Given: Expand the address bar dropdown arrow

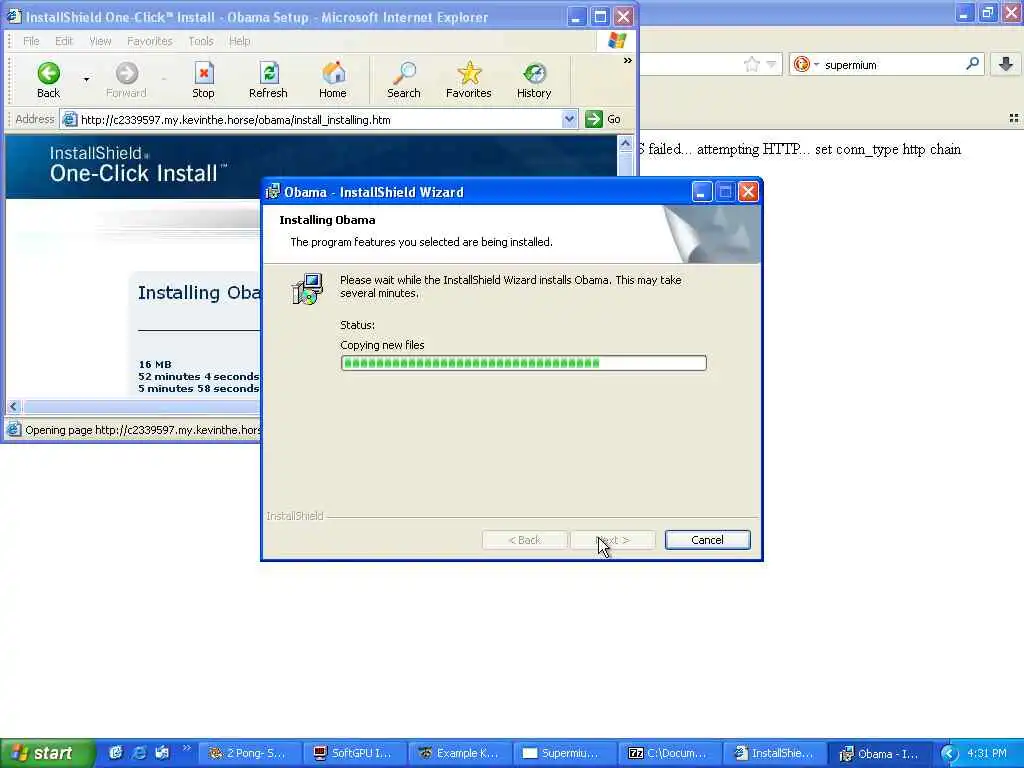Looking at the screenshot, I should (569, 120).
